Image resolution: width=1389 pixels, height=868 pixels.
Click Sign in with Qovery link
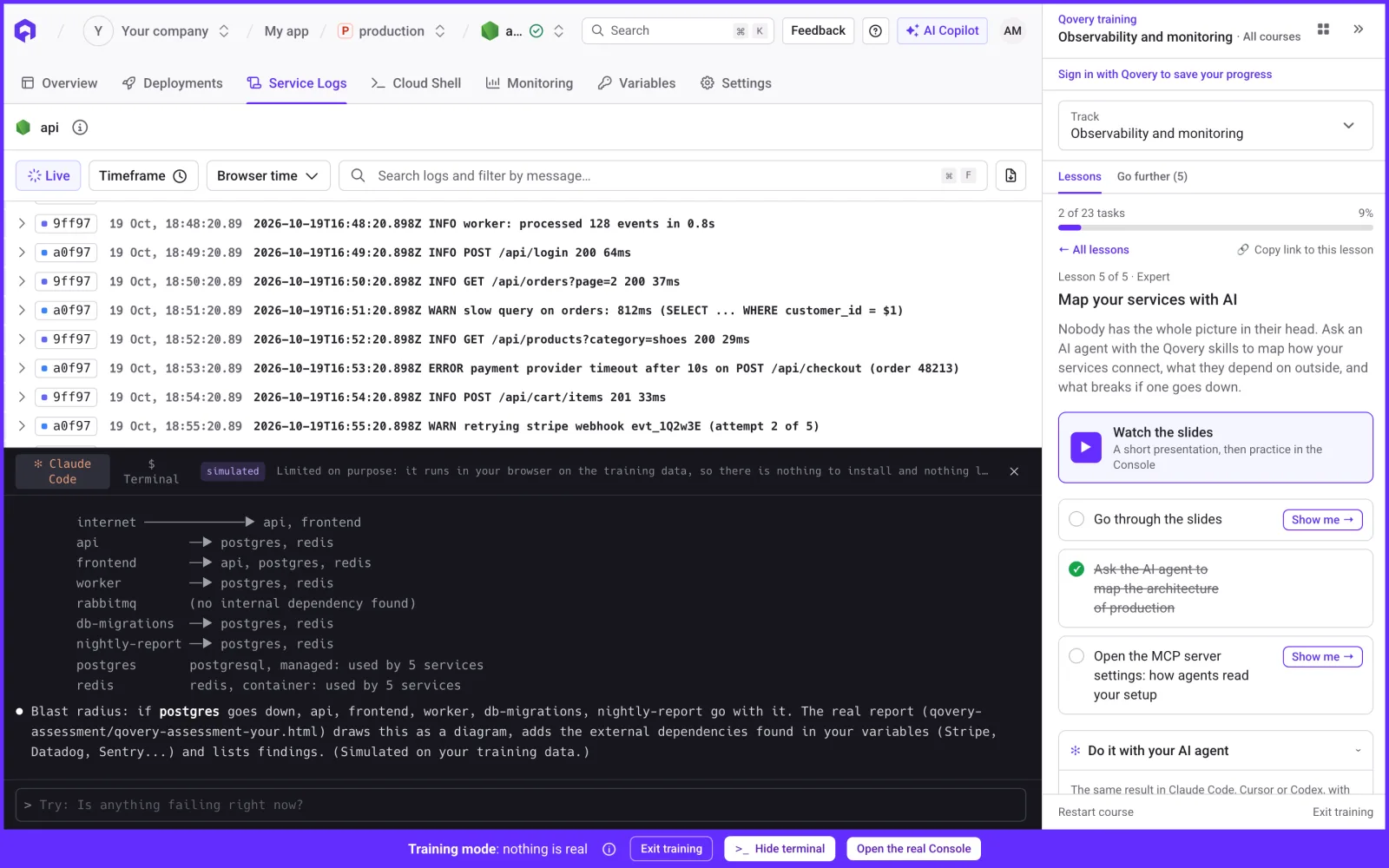[1164, 75]
